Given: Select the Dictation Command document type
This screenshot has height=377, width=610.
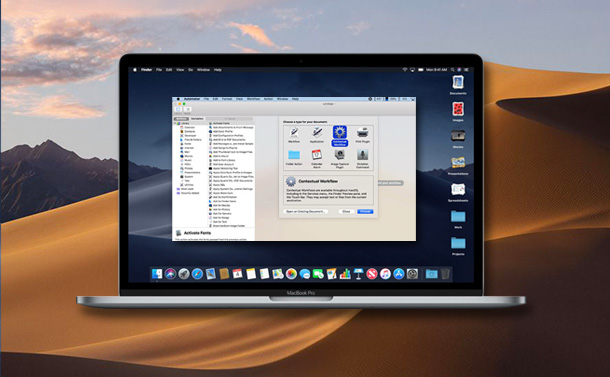Looking at the screenshot, I should (x=363, y=158).
